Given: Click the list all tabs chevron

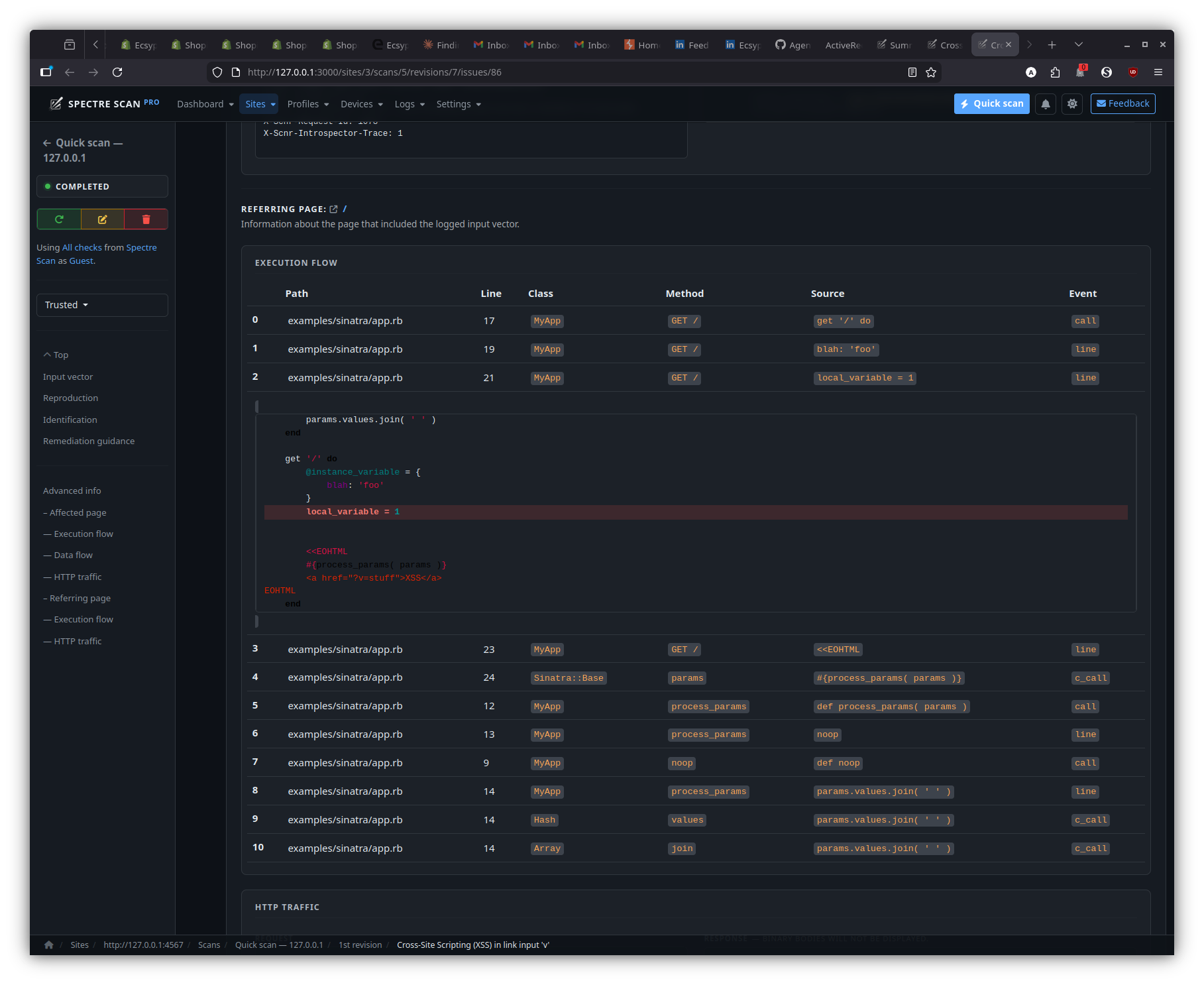Looking at the screenshot, I should click(x=1079, y=45).
